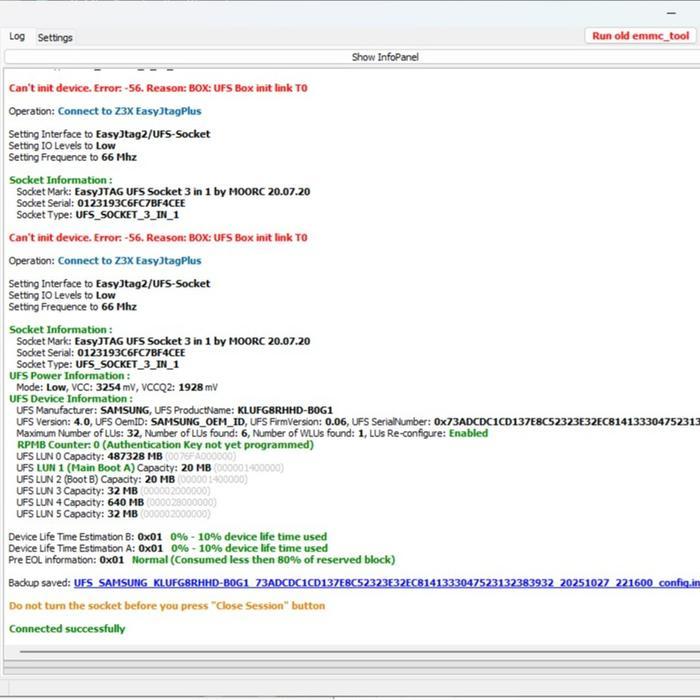Open the Settings tab
This screenshot has width=700, height=700.
pos(55,38)
